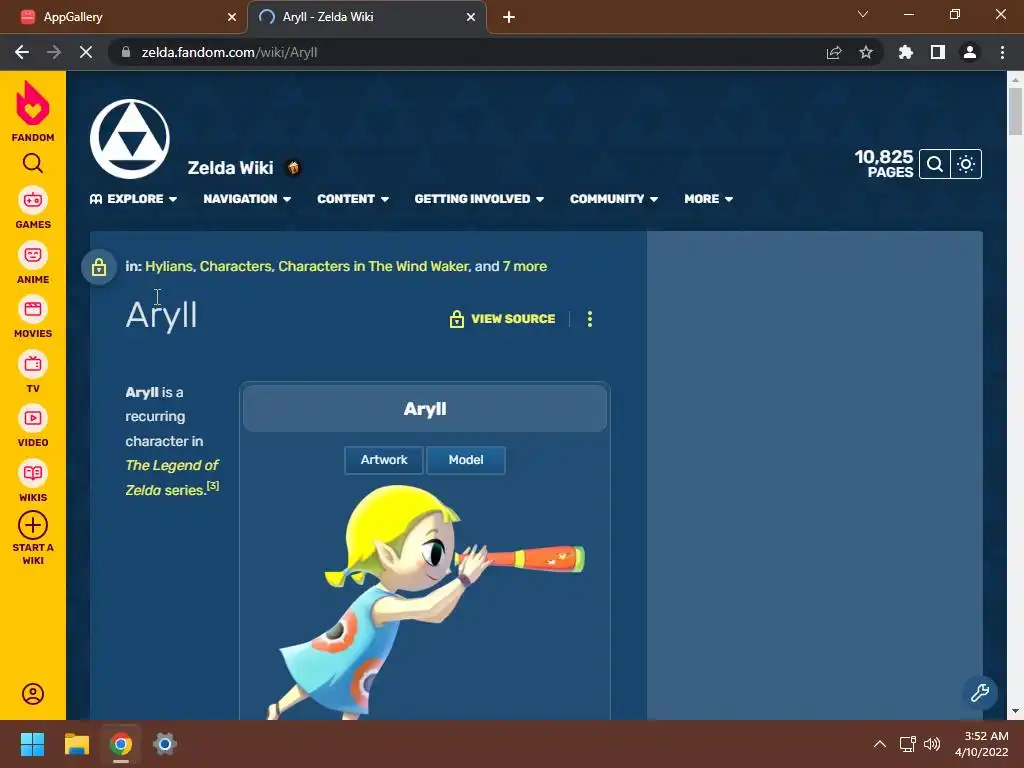Expand the More dropdown menu

point(708,199)
